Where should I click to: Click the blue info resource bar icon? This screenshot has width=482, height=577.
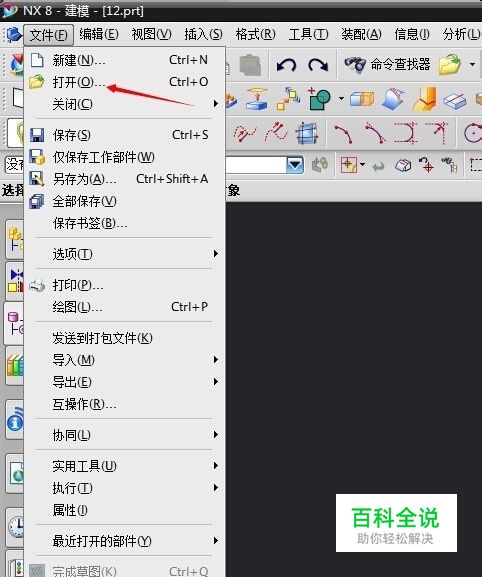(15, 420)
